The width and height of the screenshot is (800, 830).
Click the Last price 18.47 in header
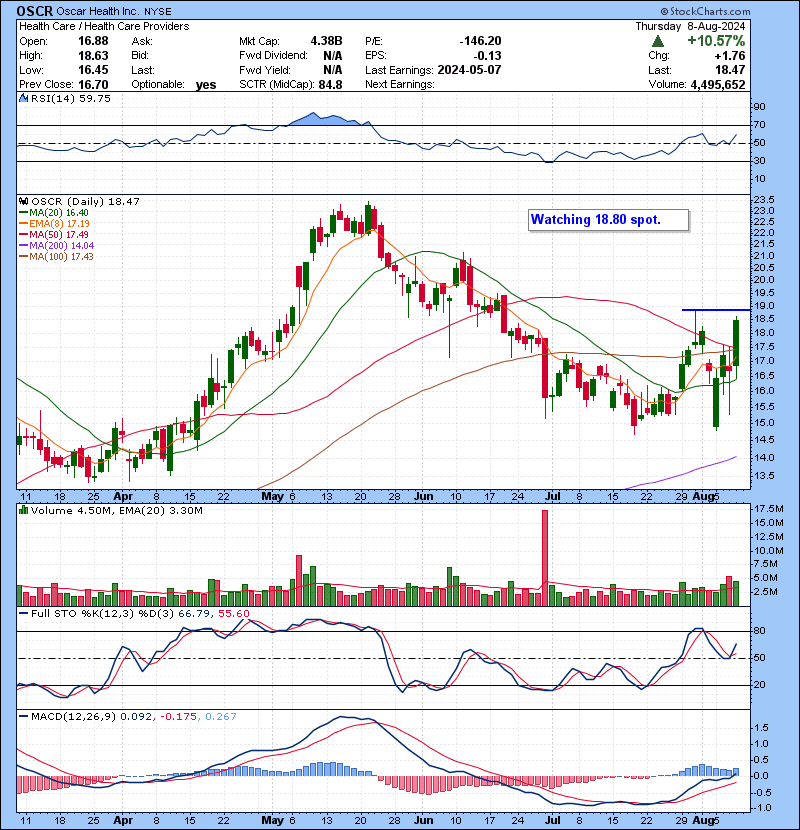732,70
